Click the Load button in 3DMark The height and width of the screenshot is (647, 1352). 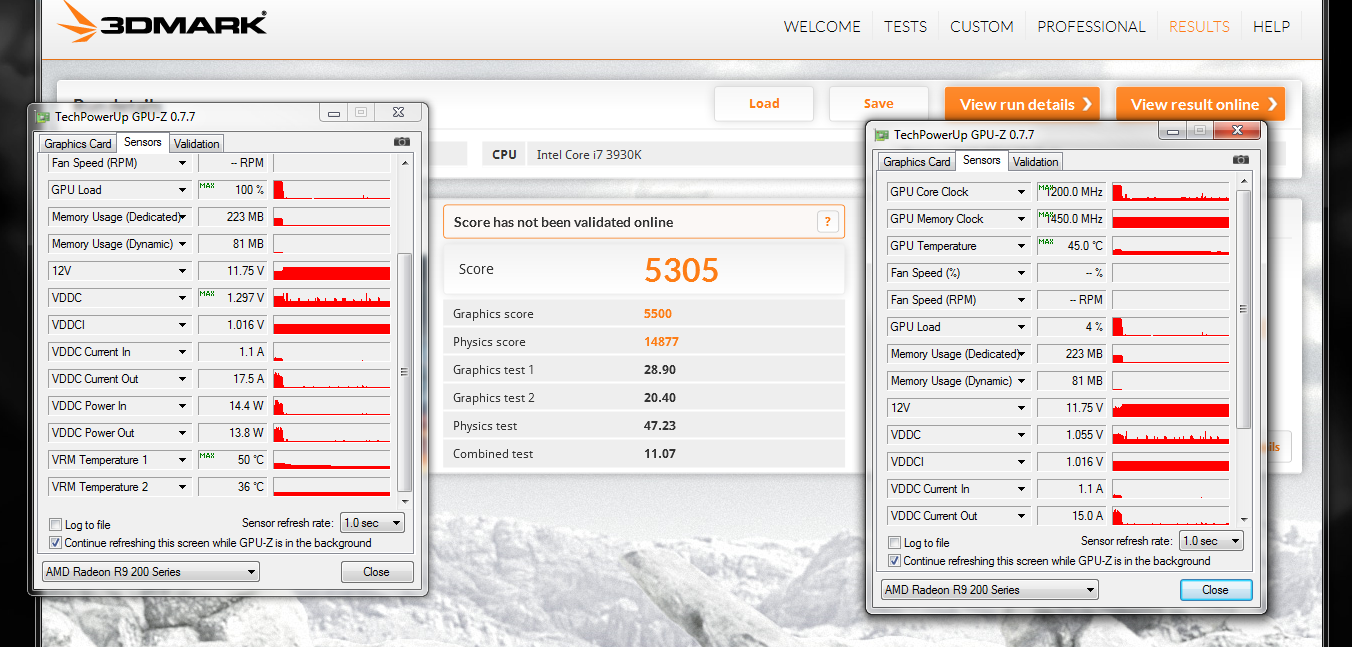(764, 104)
